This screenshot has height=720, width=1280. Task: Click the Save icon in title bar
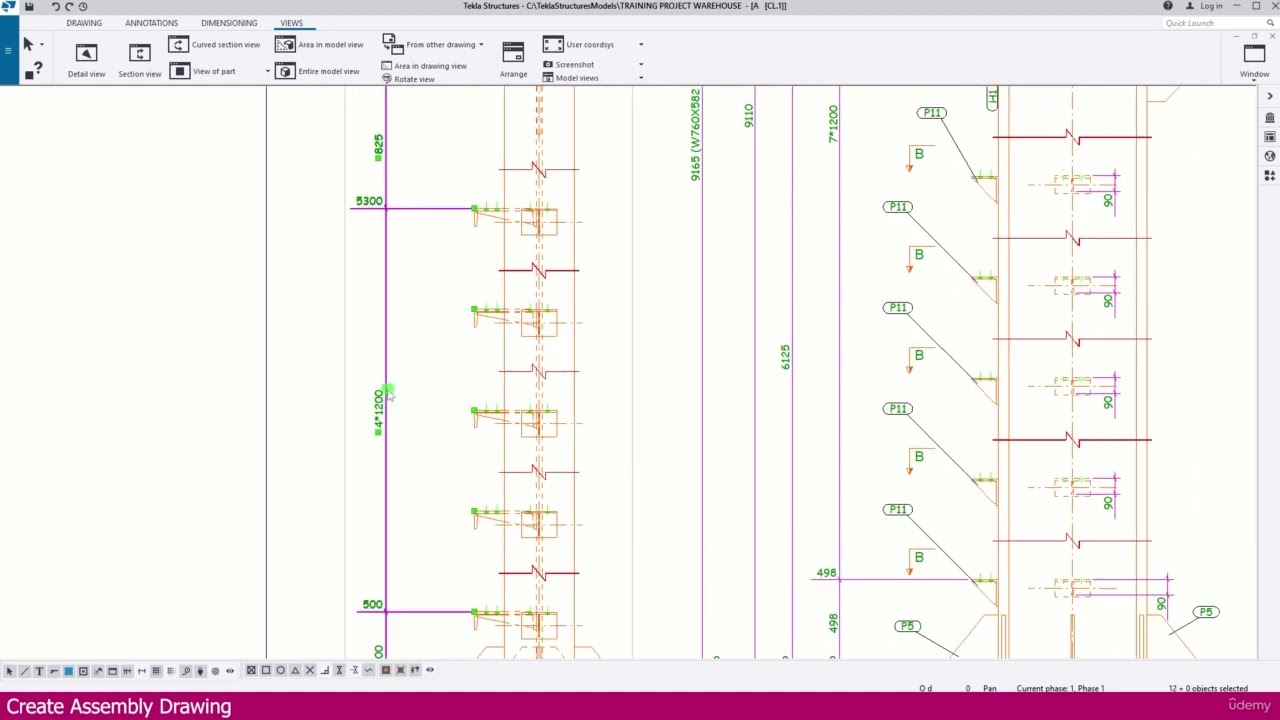click(29, 6)
